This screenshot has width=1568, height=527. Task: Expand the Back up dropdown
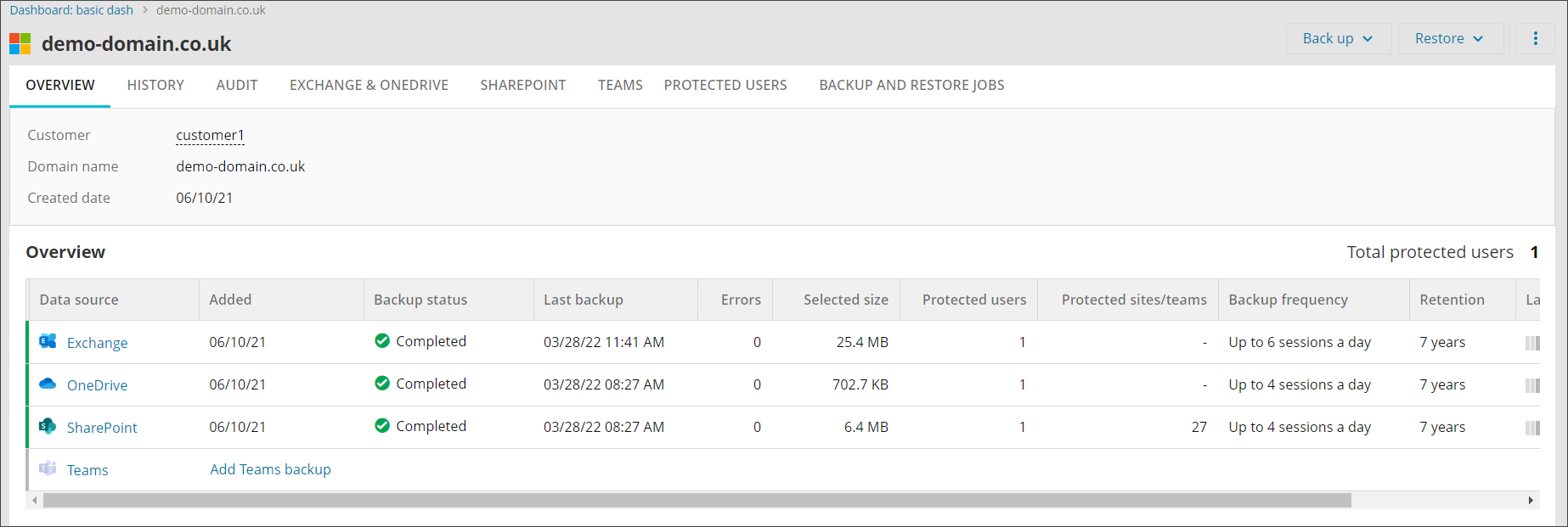point(1338,38)
